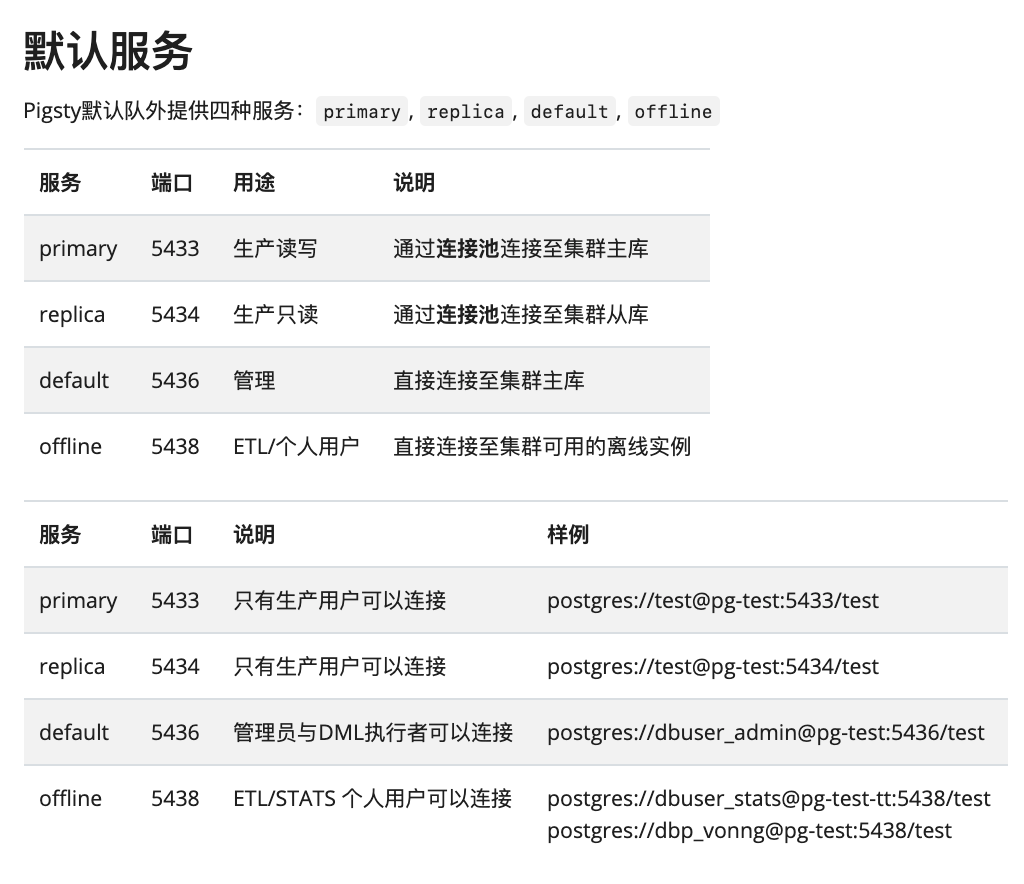Screen dimensions: 1024x884
Task: Click the URL postgres://test@pg-test:5433/test
Action: 713,600
